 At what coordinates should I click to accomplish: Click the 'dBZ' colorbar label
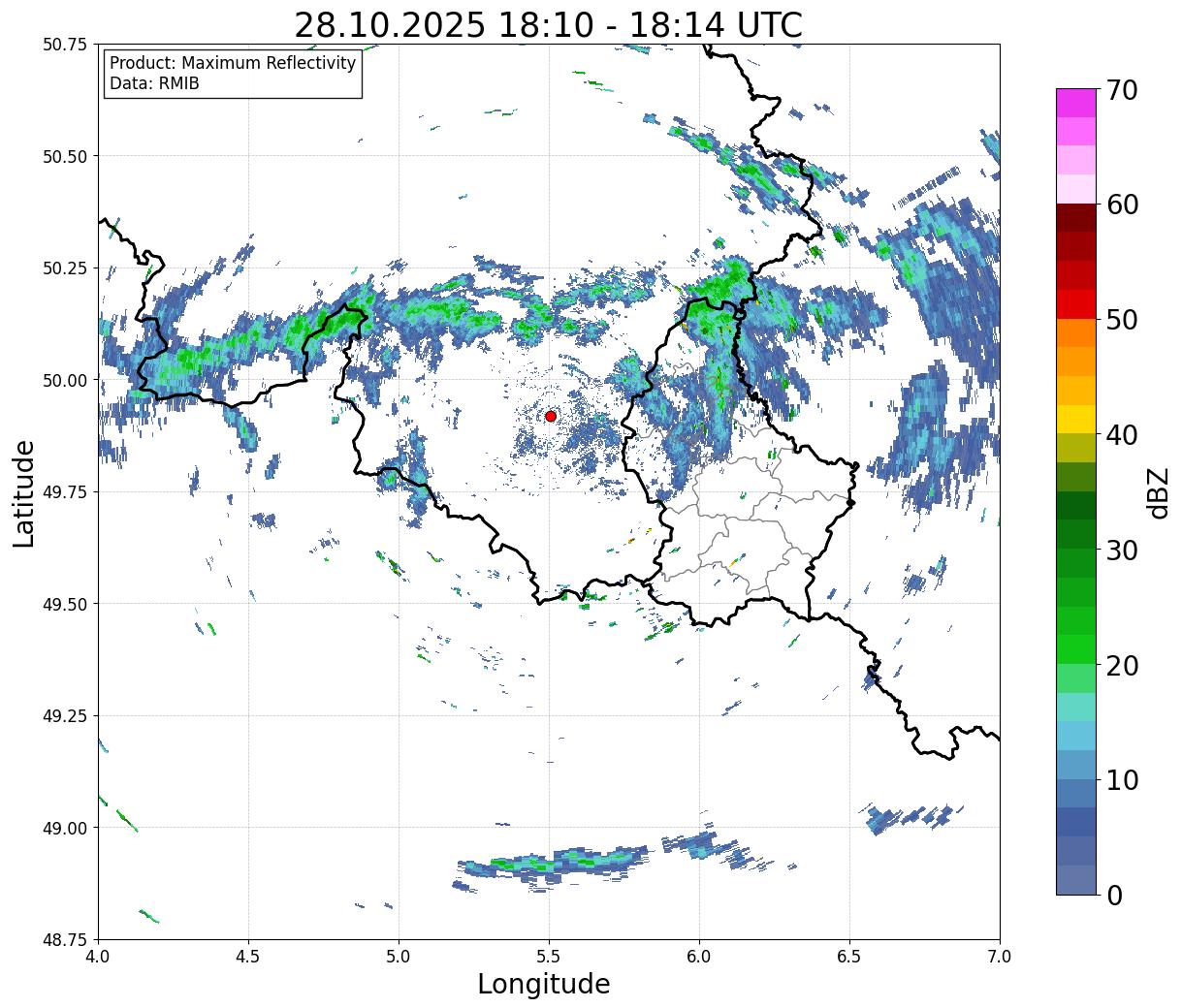pyautogui.click(x=1158, y=492)
